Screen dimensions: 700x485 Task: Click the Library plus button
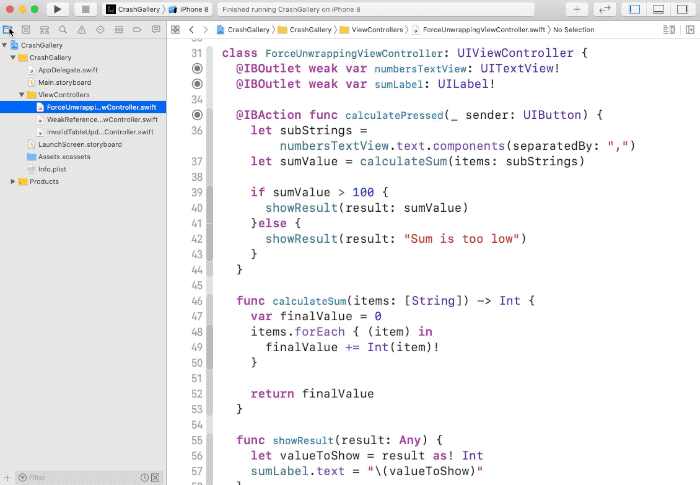(577, 9)
